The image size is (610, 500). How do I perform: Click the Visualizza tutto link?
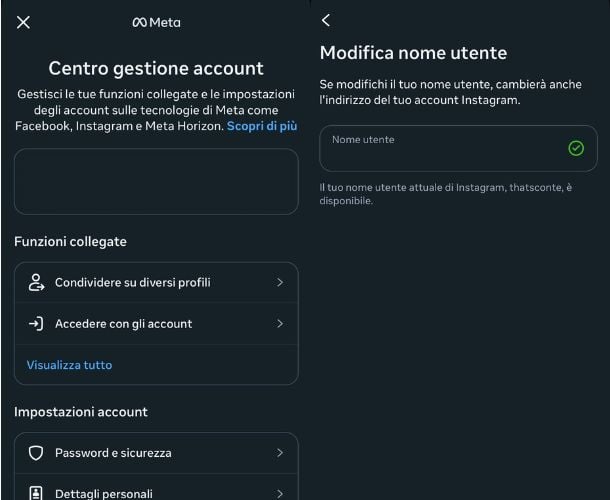point(69,365)
